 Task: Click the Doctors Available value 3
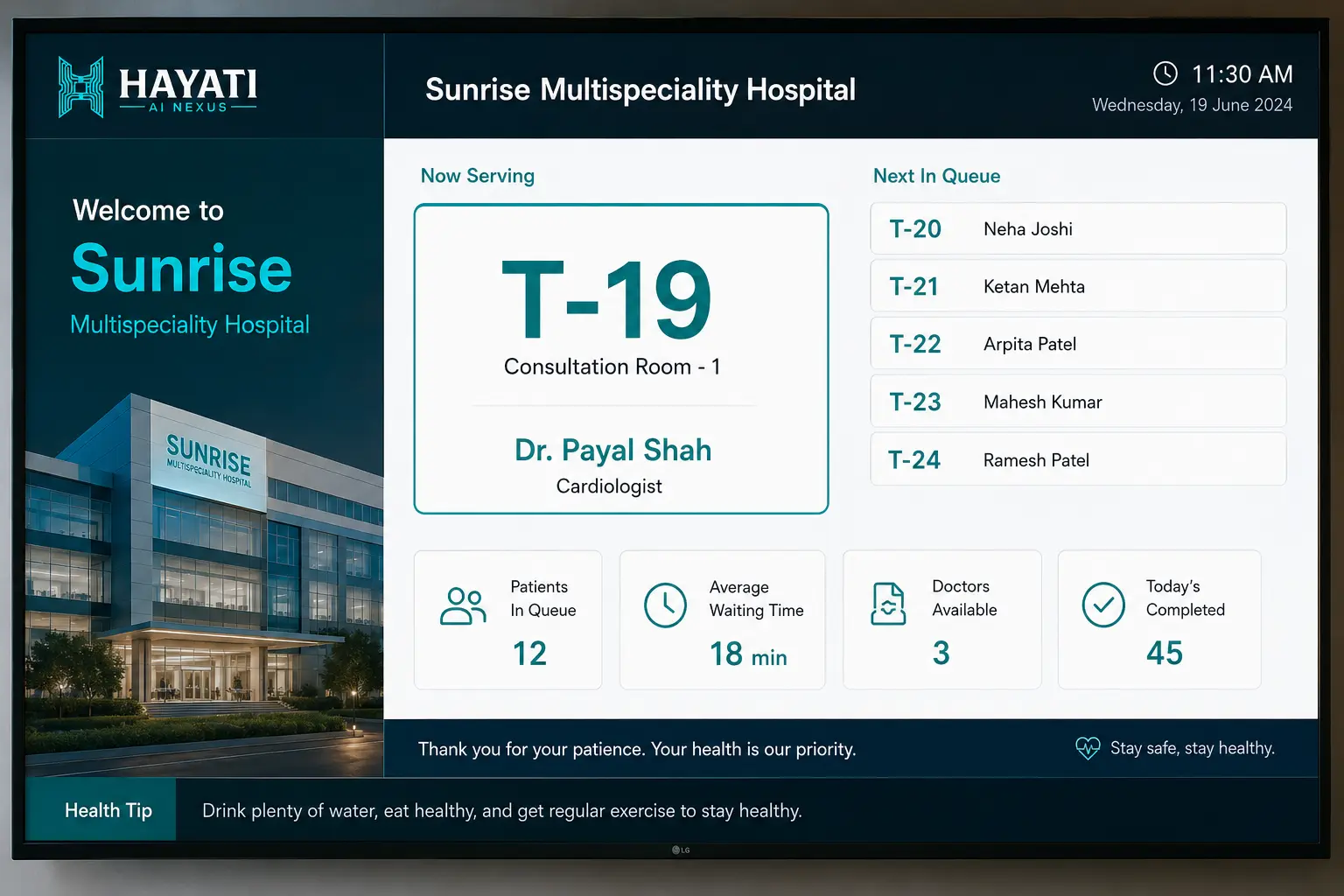click(x=941, y=653)
